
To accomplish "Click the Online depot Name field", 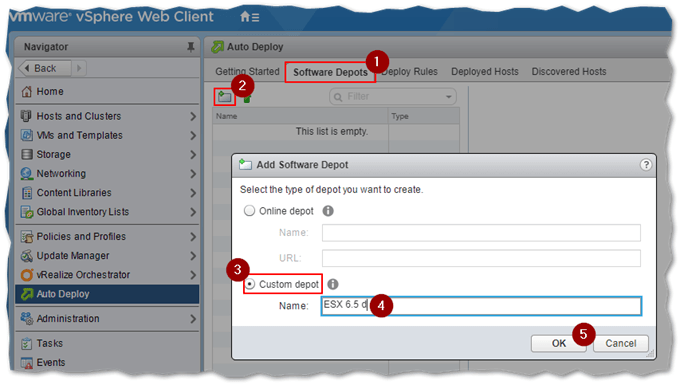I will point(481,233).
